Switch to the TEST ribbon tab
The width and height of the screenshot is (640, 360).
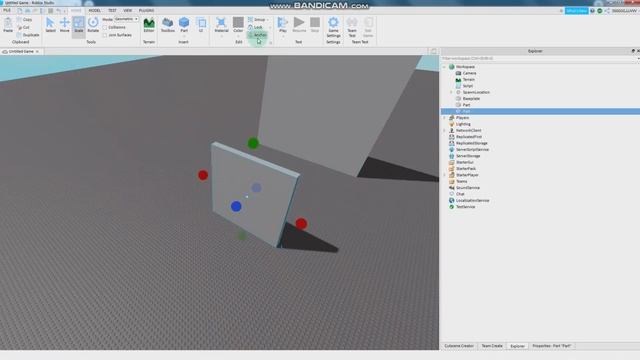click(x=112, y=11)
